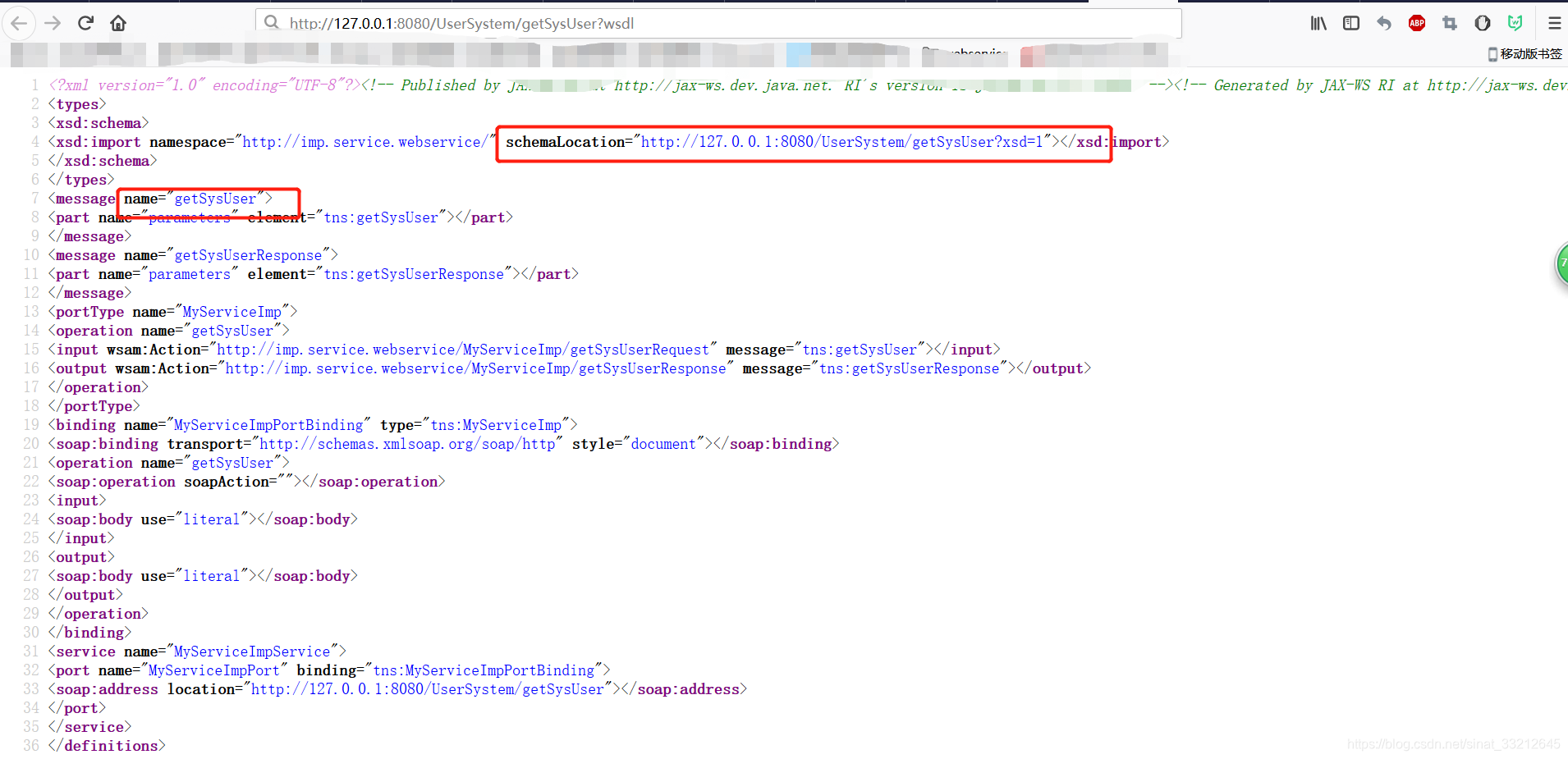This screenshot has width=1568, height=759.
Task: Click the search magnifier in the address bar
Action: click(x=272, y=23)
